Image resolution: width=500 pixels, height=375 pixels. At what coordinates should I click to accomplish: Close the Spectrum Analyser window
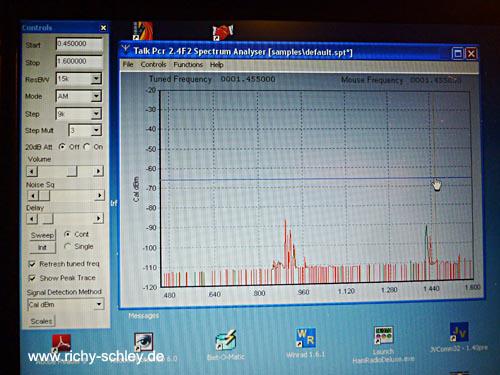click(471, 53)
